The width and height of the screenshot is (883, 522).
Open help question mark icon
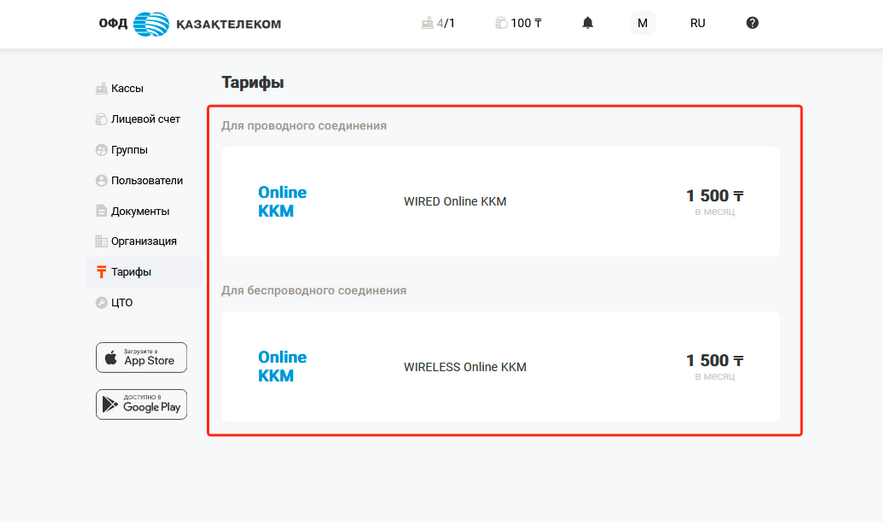click(752, 23)
